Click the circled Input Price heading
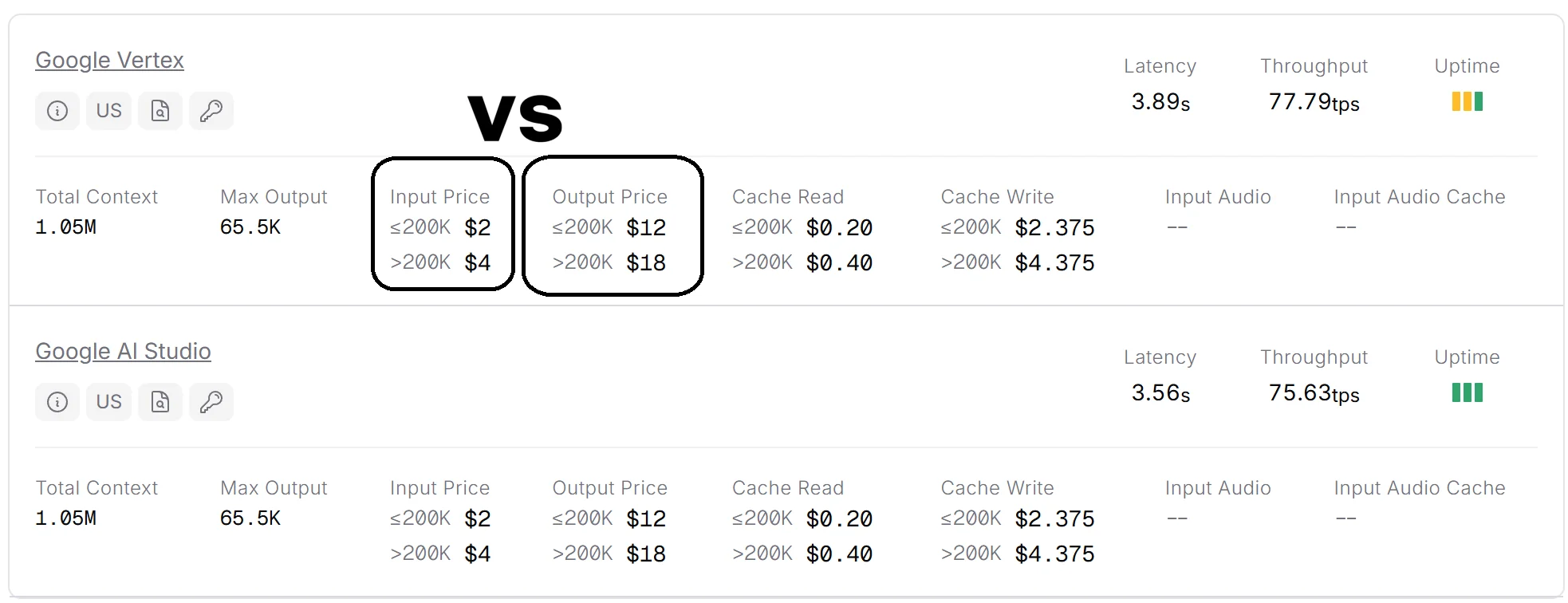Image resolution: width=1568 pixels, height=603 pixels. (x=439, y=197)
